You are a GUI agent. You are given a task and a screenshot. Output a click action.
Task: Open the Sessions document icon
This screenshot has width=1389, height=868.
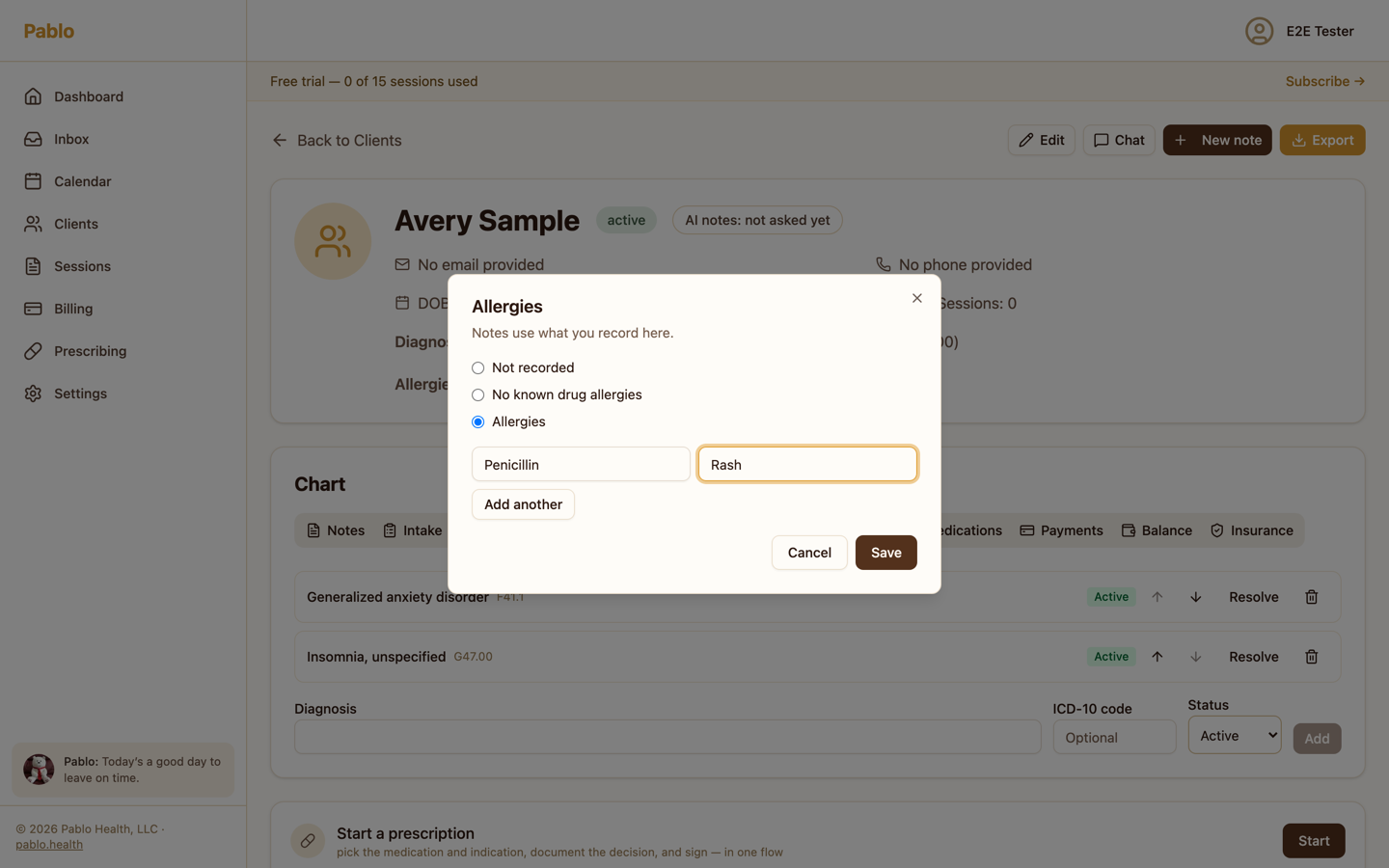(33, 266)
